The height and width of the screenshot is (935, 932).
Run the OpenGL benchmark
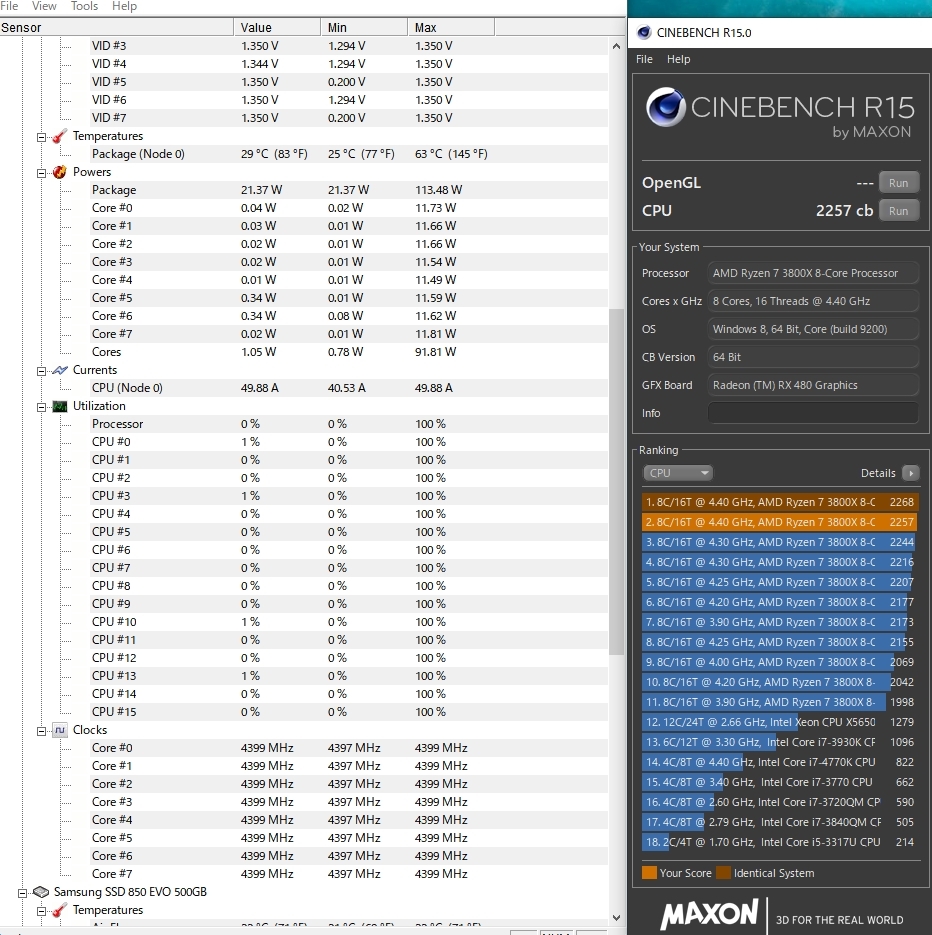coord(899,182)
